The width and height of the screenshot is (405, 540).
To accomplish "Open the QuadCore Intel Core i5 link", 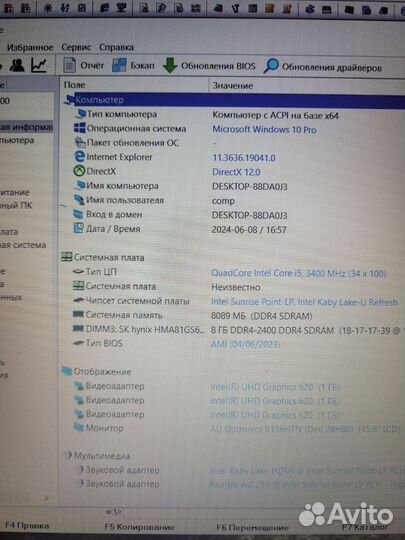I will coord(299,273).
